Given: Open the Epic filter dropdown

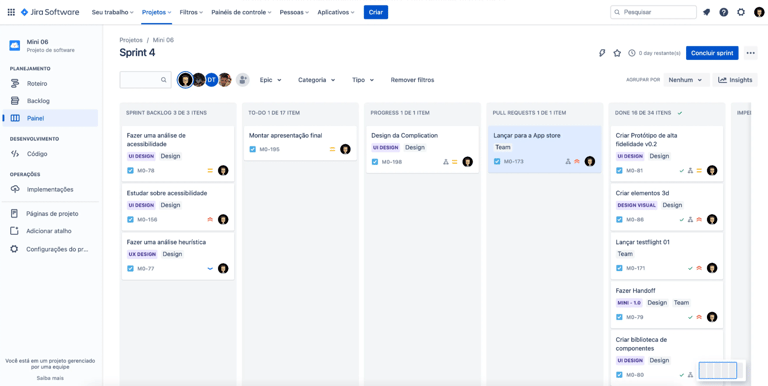Looking at the screenshot, I should pyautogui.click(x=270, y=80).
